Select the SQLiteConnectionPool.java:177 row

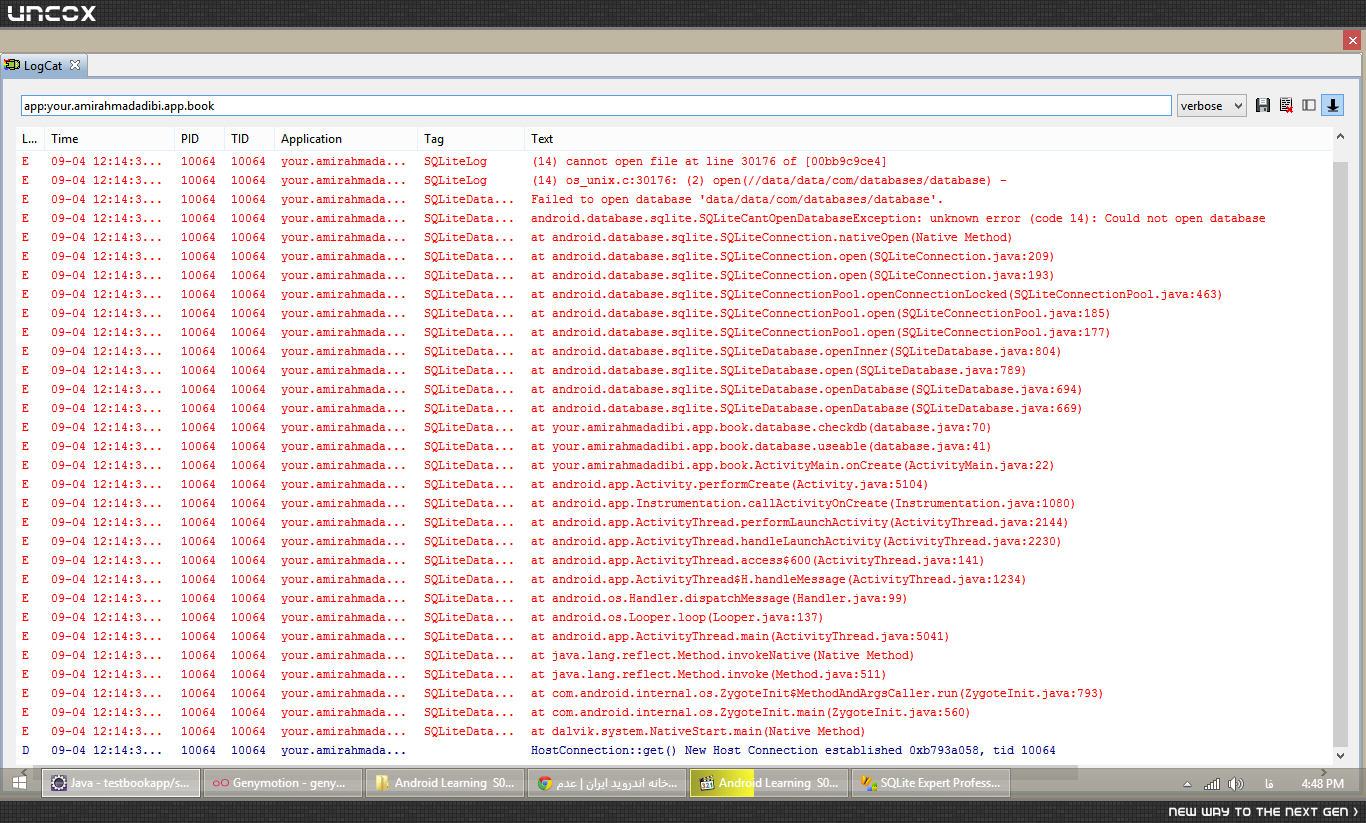pos(675,332)
